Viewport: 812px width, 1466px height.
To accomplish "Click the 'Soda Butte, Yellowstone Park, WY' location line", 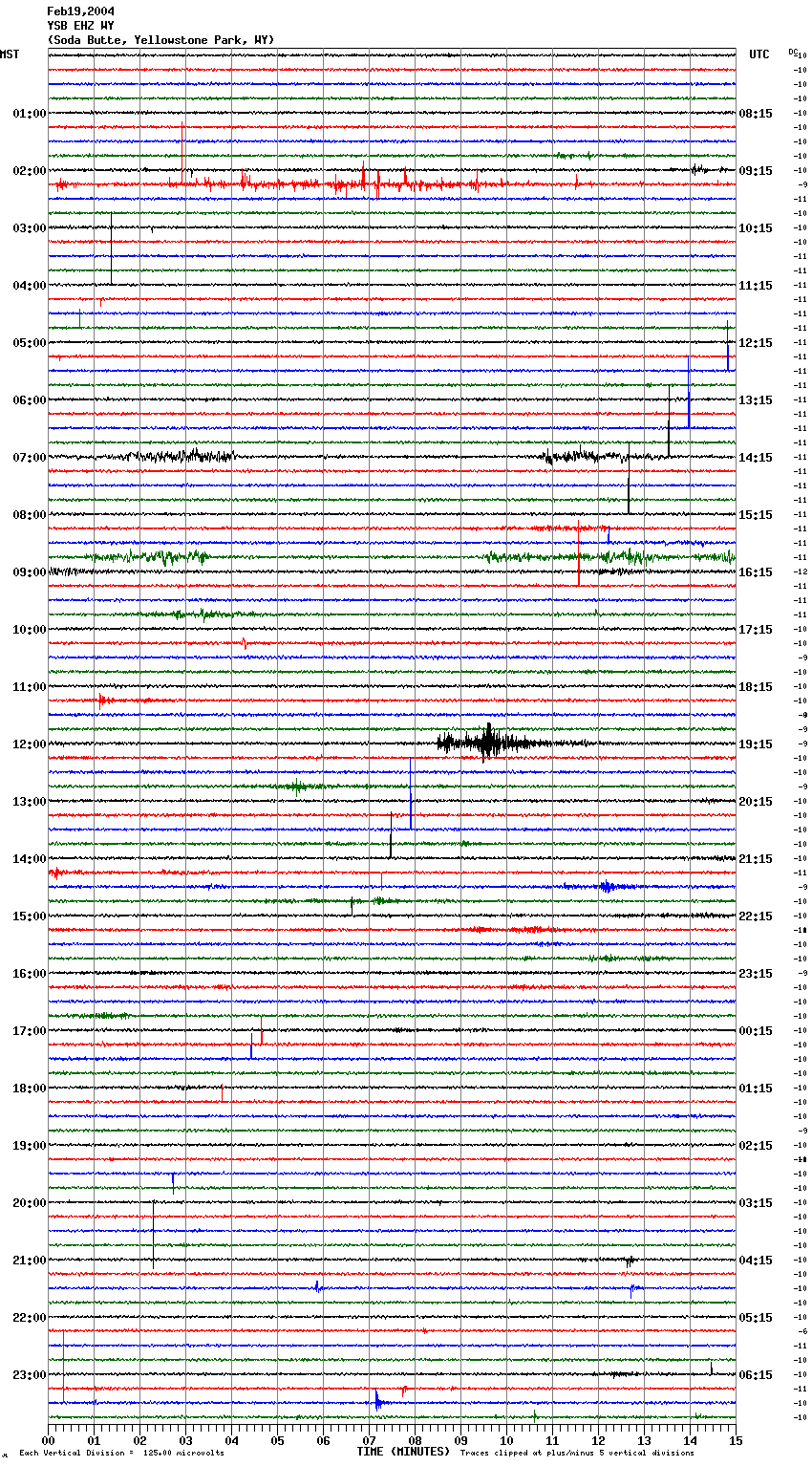I will click(x=160, y=40).
